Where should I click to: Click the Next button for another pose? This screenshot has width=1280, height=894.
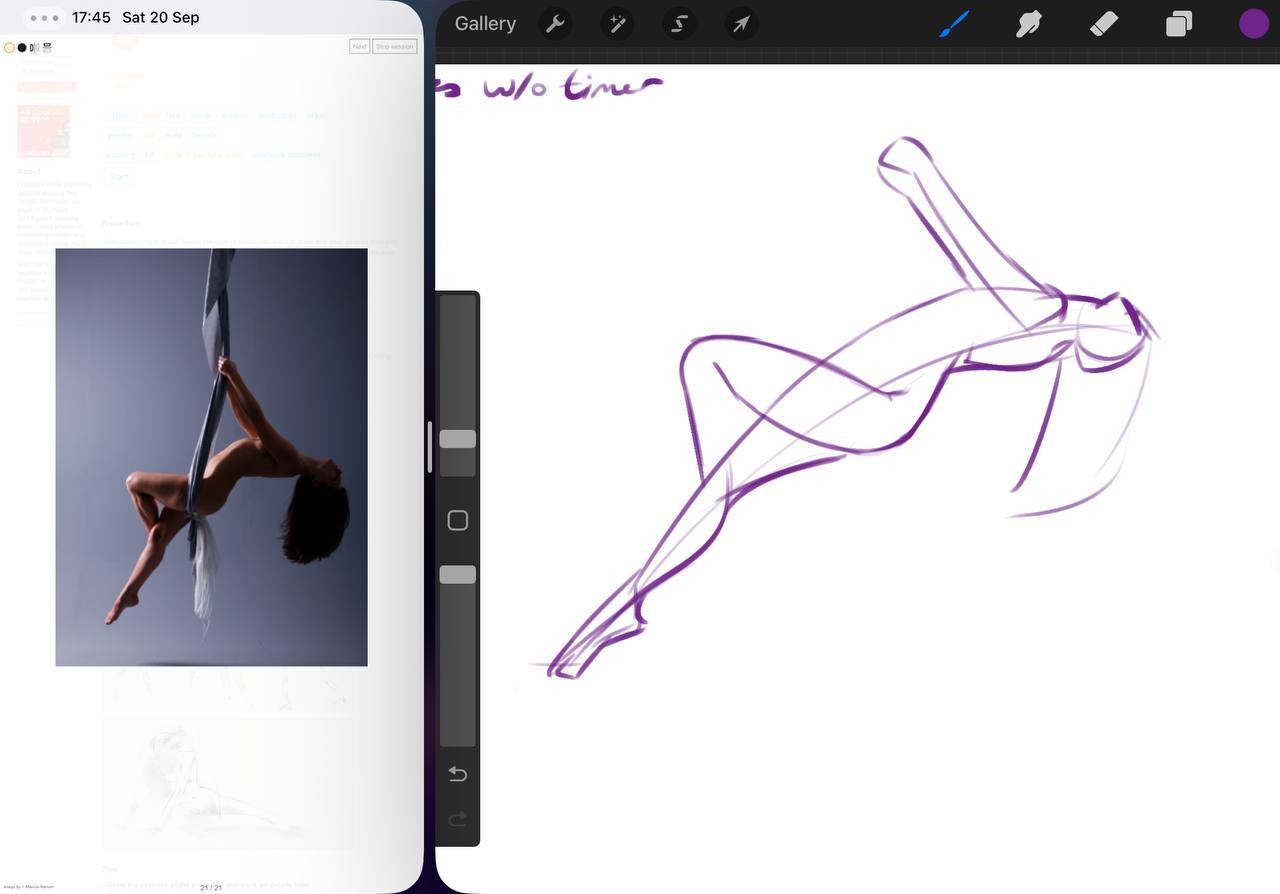click(x=359, y=46)
